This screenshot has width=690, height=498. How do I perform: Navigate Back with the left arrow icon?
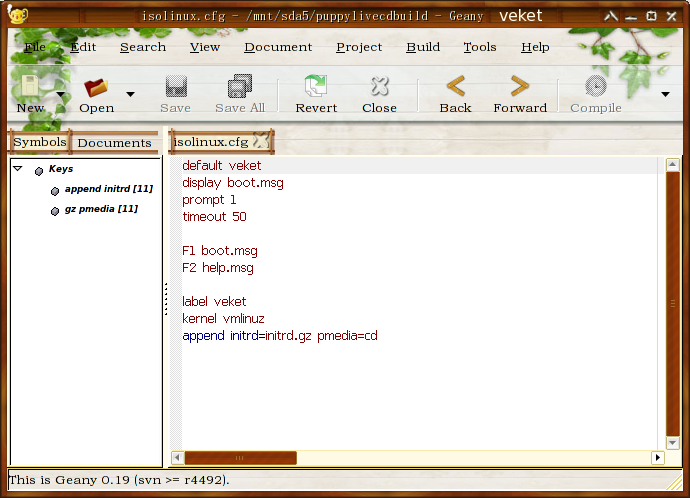pos(455,86)
